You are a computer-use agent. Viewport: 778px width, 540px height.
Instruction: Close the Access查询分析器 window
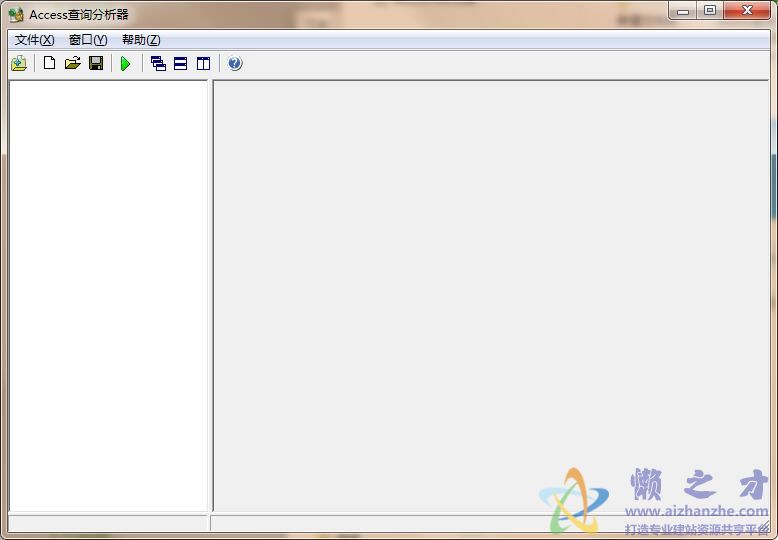(x=747, y=10)
